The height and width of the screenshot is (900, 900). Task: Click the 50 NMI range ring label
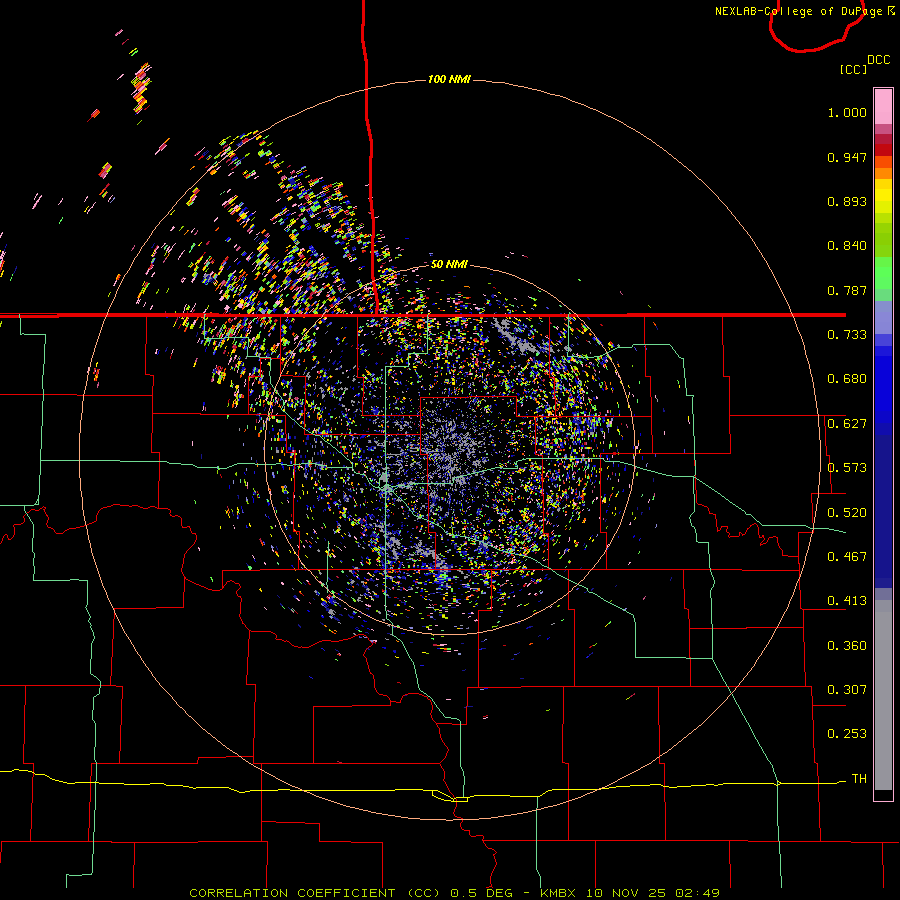click(x=449, y=264)
